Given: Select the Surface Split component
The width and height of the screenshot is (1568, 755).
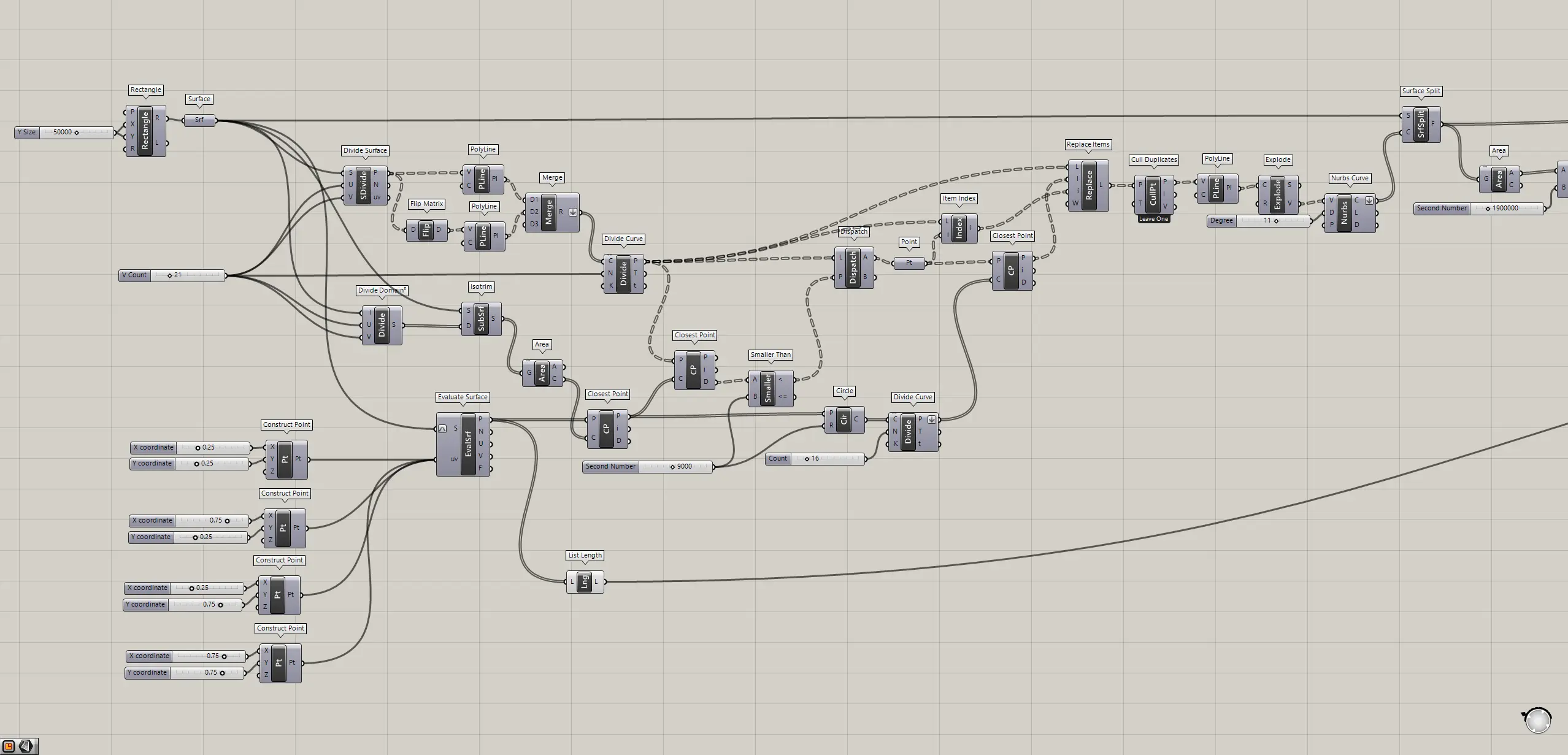Looking at the screenshot, I should [x=1421, y=124].
